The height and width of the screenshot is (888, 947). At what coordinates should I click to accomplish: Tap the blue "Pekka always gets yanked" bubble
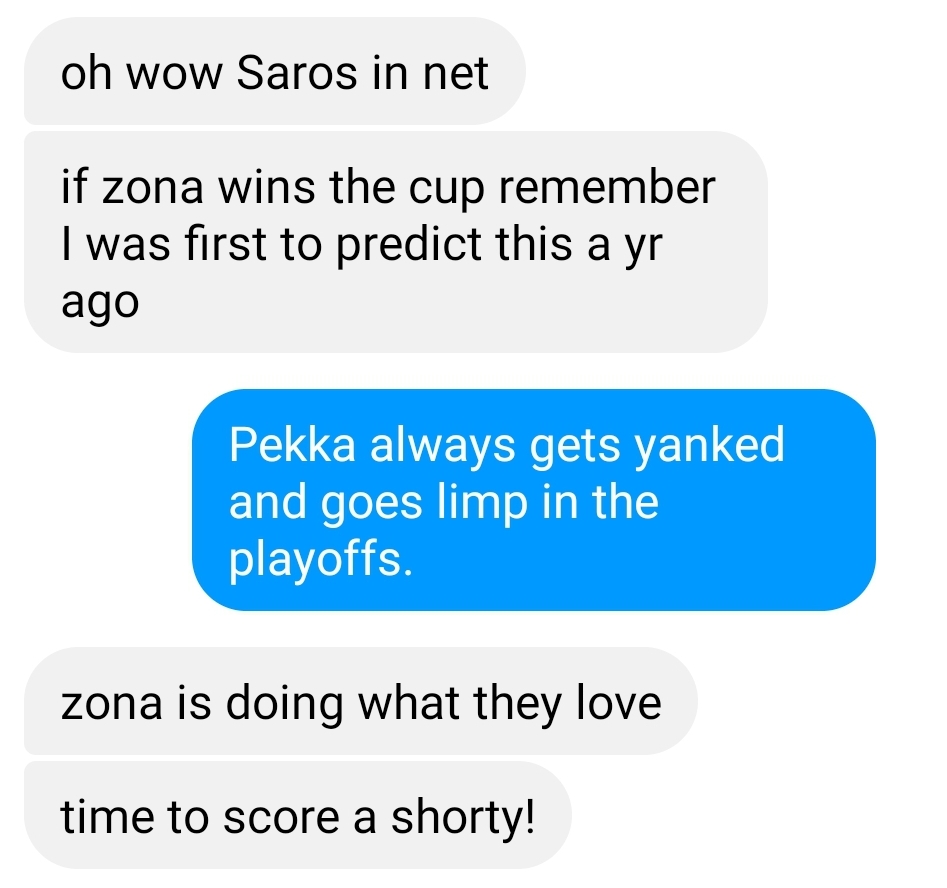point(534,500)
